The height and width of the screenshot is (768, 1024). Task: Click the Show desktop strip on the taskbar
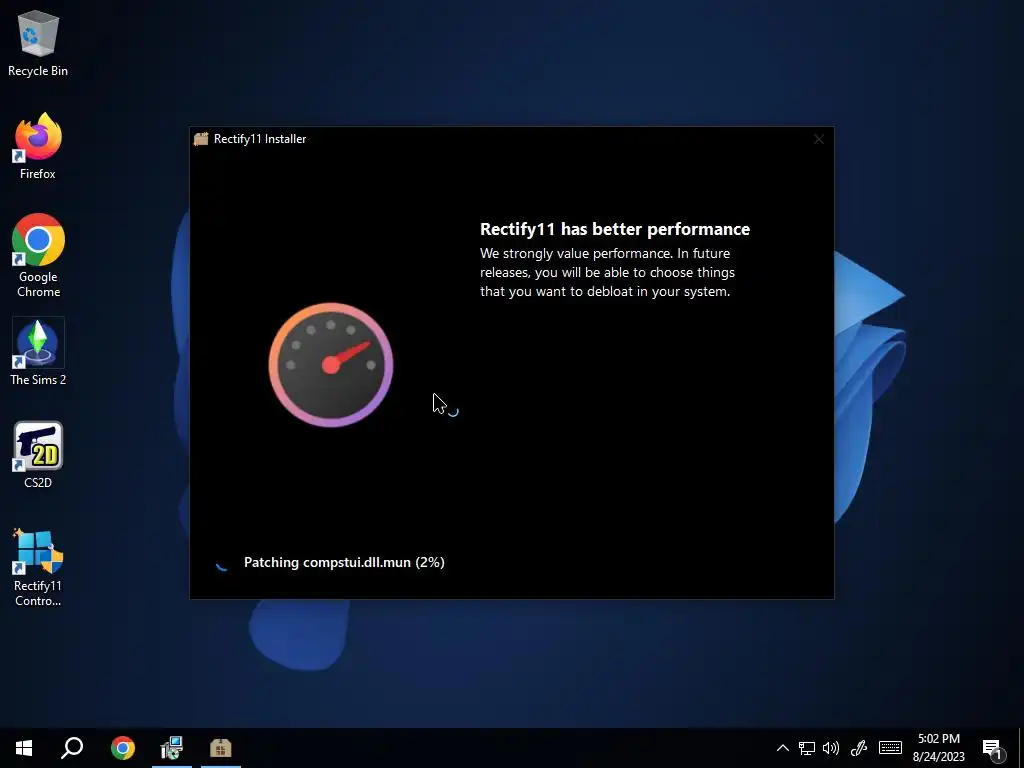(x=1021, y=748)
